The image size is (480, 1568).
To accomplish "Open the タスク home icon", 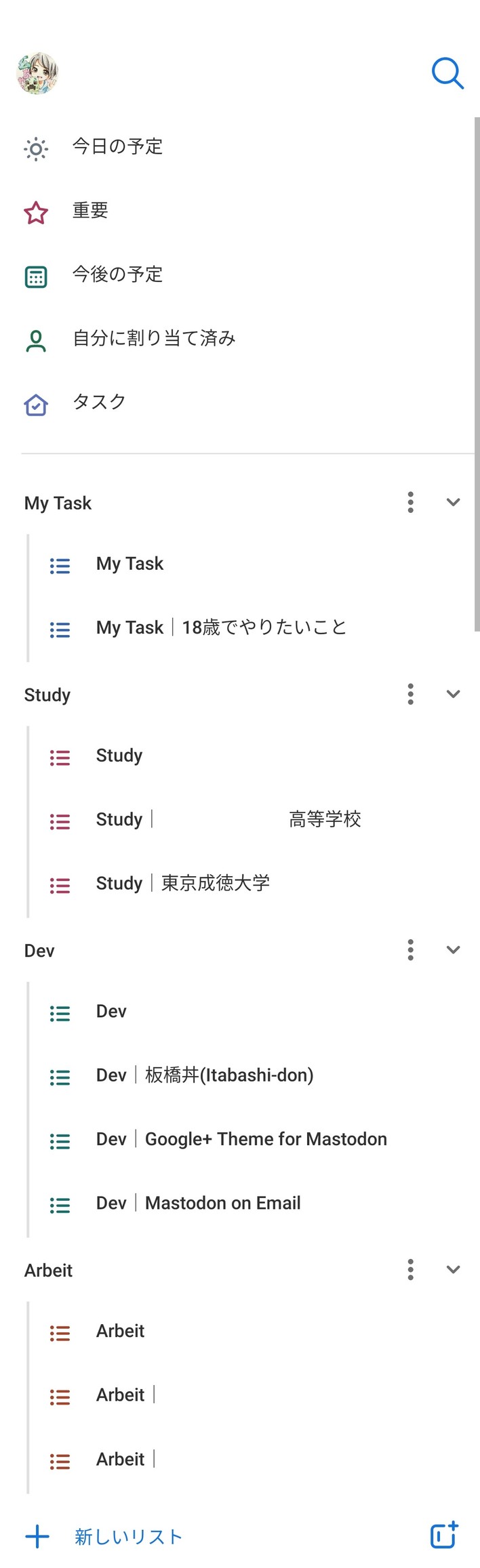I will pos(36,405).
